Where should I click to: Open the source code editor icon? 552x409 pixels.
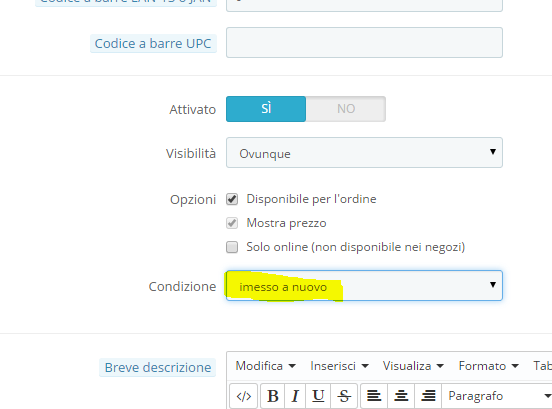click(x=244, y=396)
